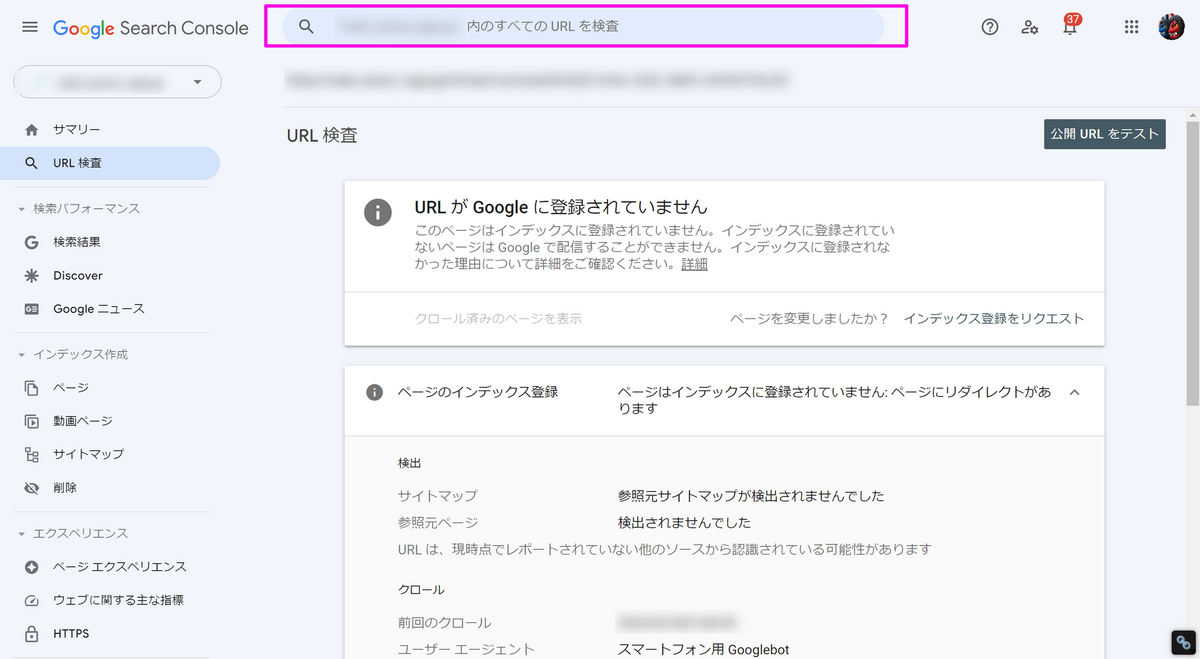1200x659 pixels.
Task: Focus the URL inspection search field
Action: click(x=584, y=27)
